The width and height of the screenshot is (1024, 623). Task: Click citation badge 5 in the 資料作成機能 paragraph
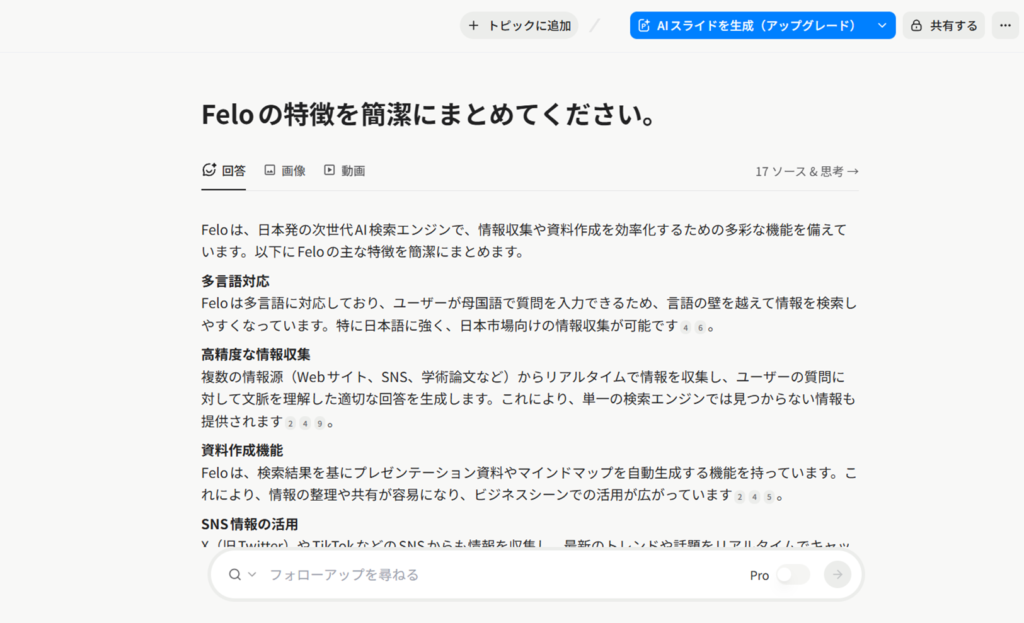[x=768, y=497]
